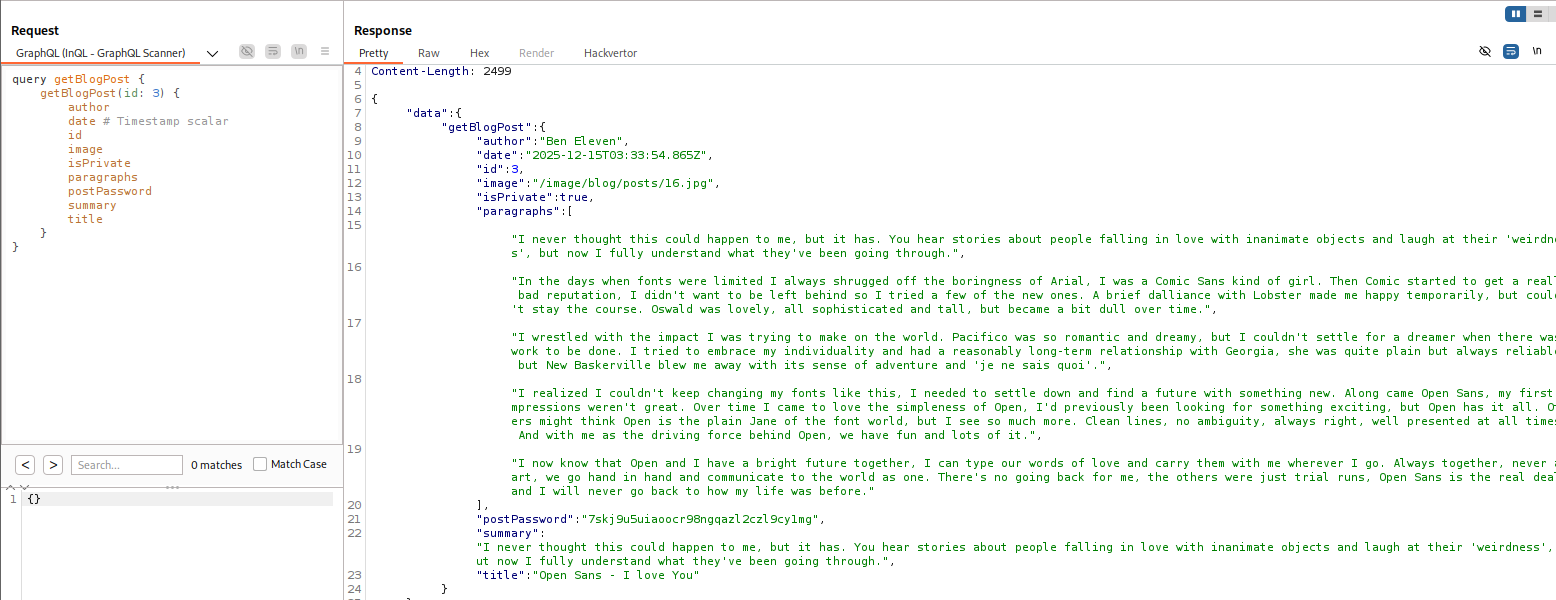Switch to the stacked top-bottom layout icon
This screenshot has height=600, width=1556.
click(x=1537, y=14)
